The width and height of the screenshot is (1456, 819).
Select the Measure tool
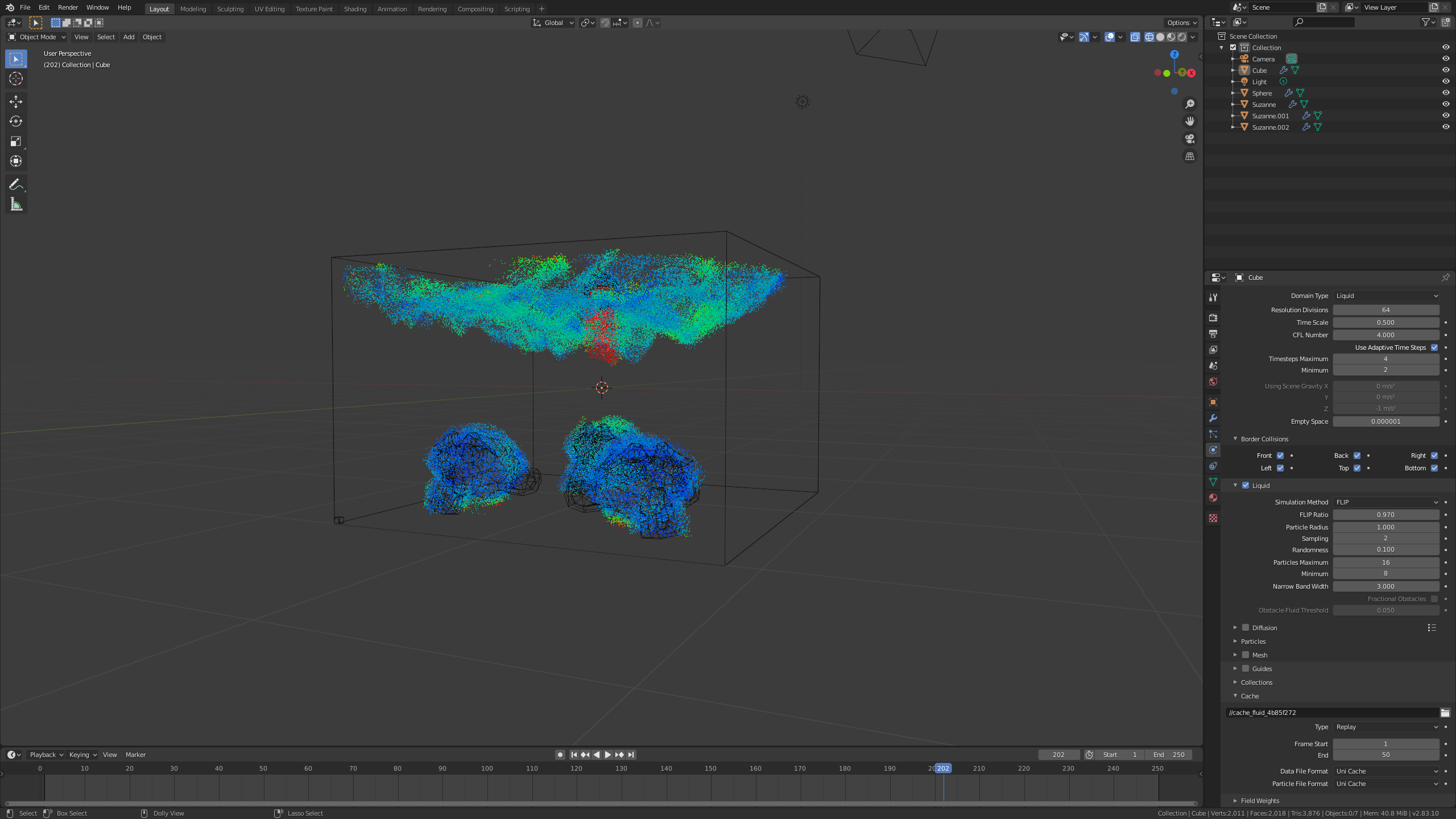[x=16, y=204]
